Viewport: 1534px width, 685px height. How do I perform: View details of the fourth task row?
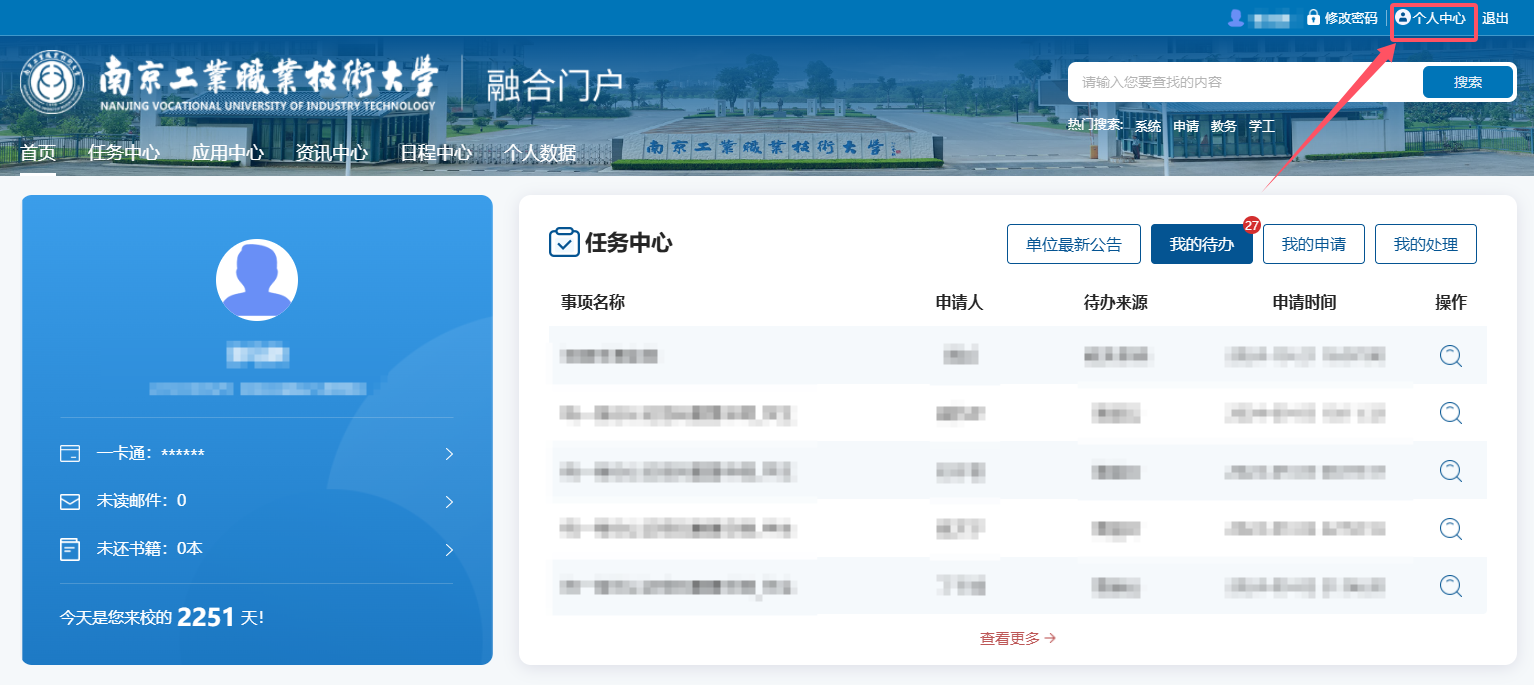1451,529
